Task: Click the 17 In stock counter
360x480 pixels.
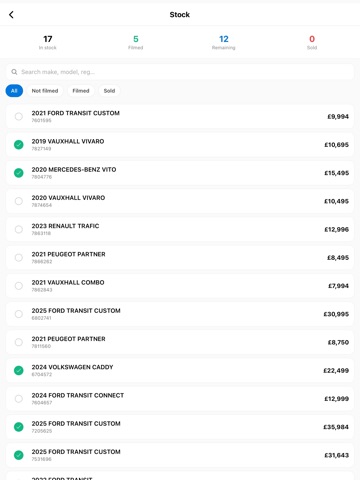Action: point(48,42)
